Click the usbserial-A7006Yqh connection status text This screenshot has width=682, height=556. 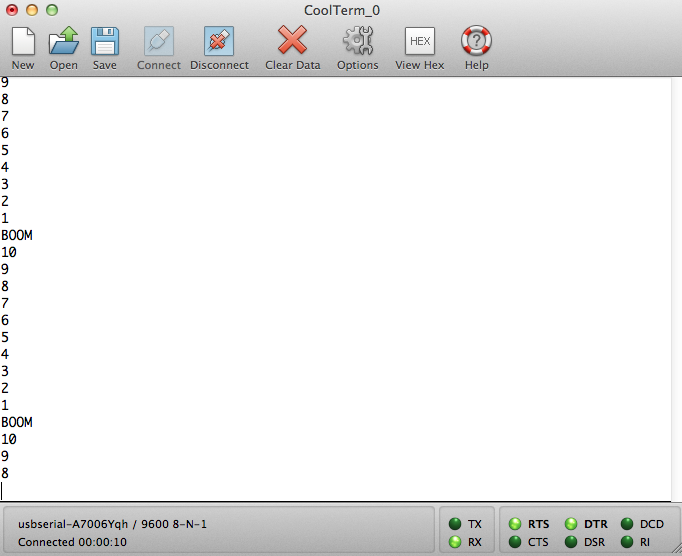[113, 524]
